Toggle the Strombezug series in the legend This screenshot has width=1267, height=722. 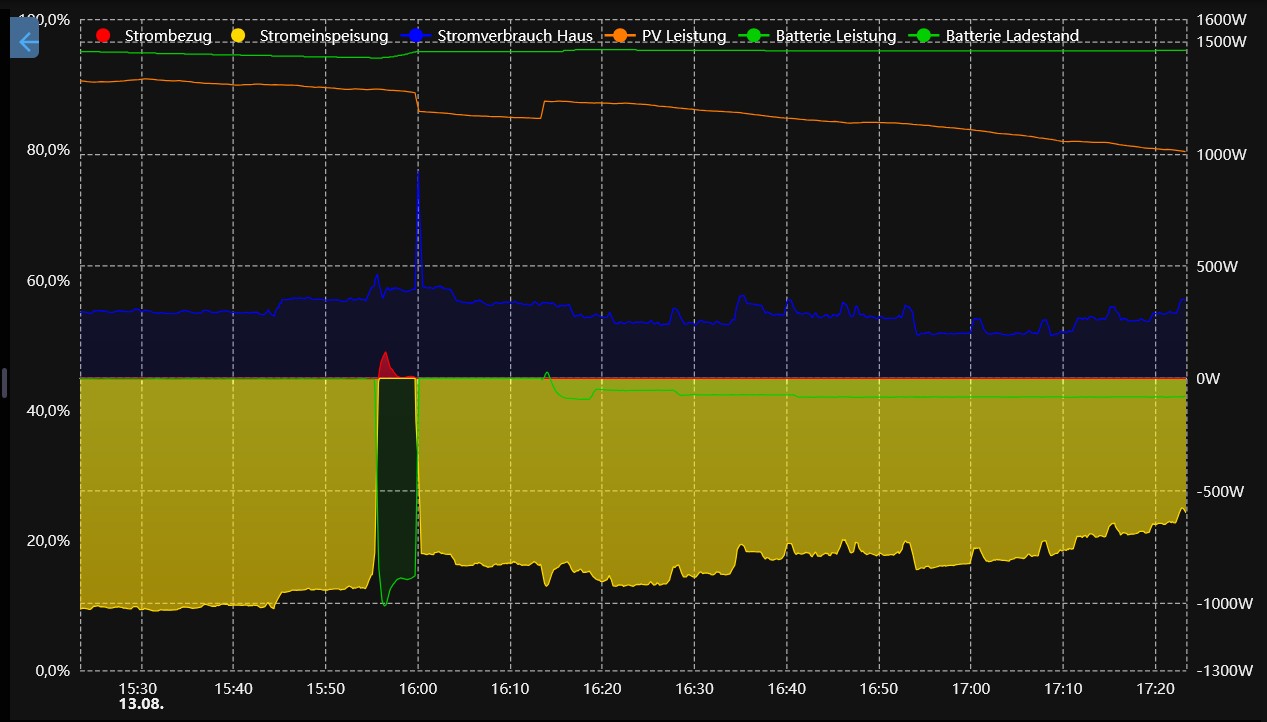154,36
